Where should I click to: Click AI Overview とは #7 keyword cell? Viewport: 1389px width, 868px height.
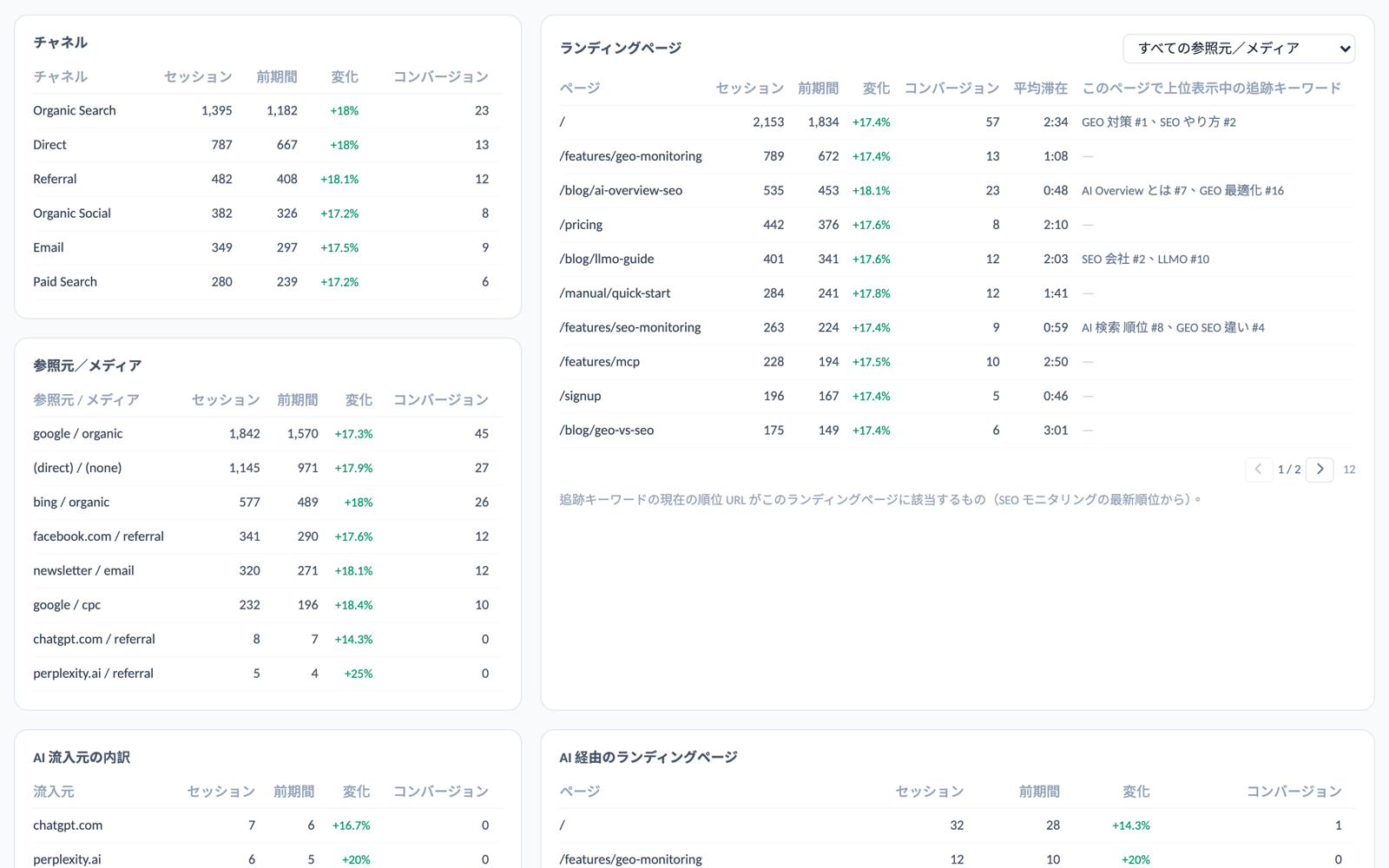tap(1182, 191)
